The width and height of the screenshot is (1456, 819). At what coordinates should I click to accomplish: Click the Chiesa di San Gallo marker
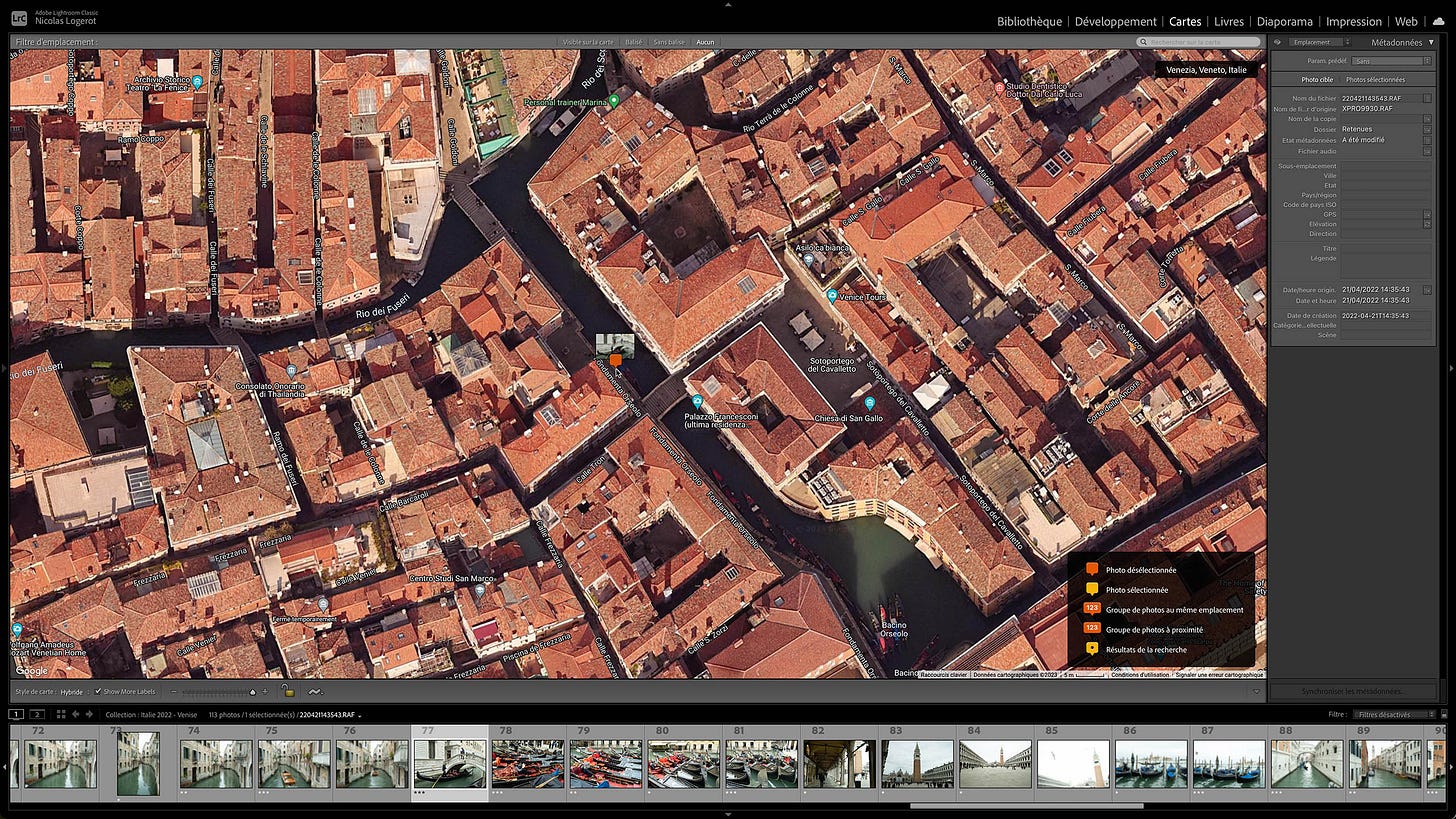(x=870, y=403)
